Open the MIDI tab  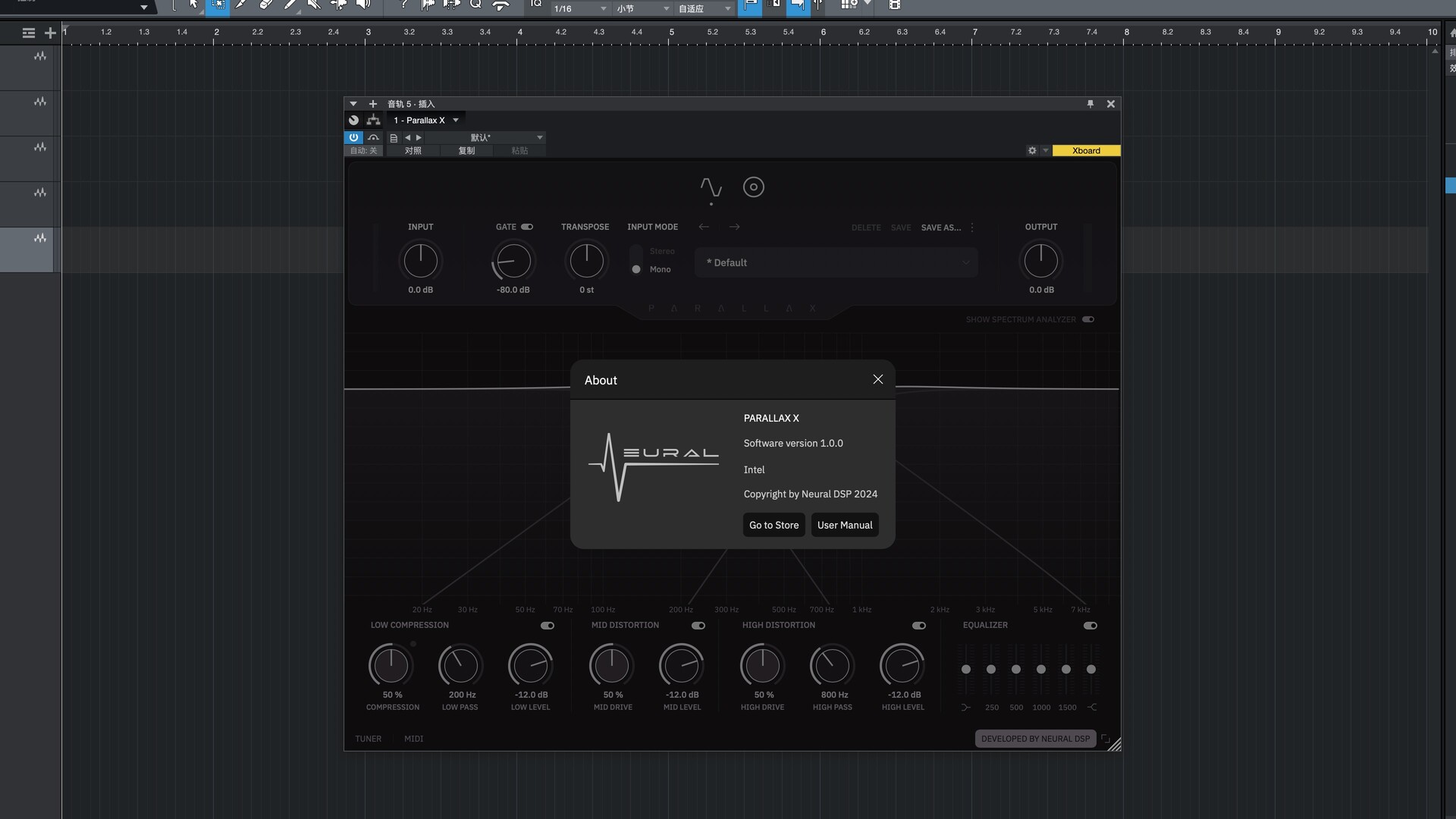[413, 739]
